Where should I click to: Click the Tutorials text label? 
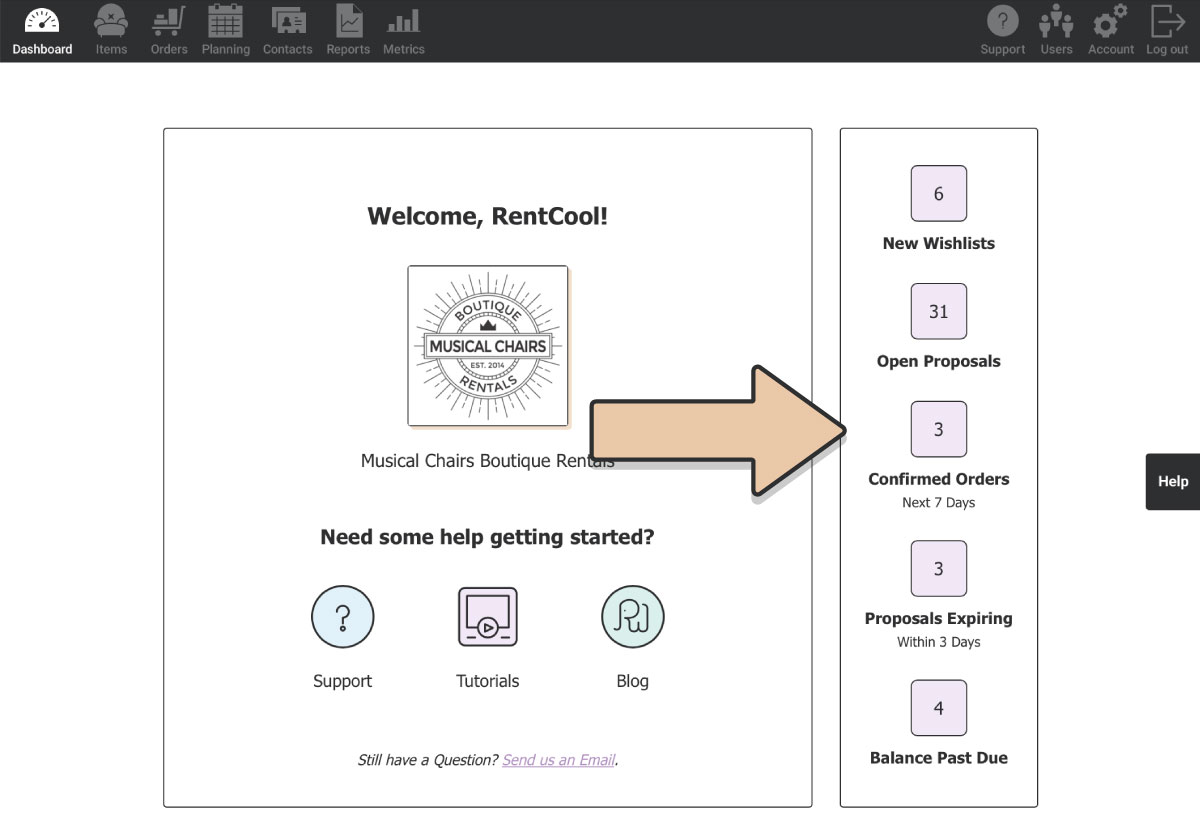point(488,681)
